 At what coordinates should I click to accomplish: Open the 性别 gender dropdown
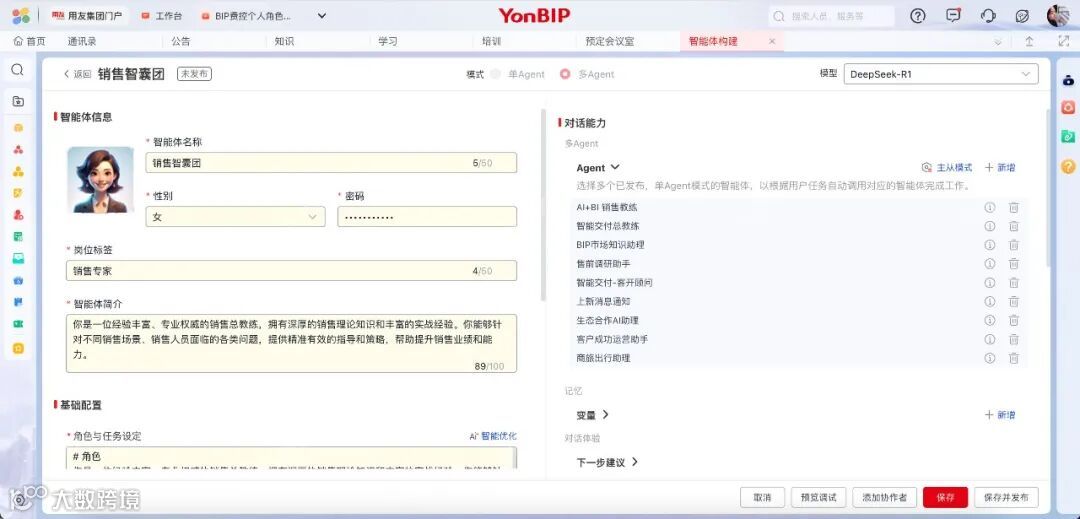pos(235,217)
